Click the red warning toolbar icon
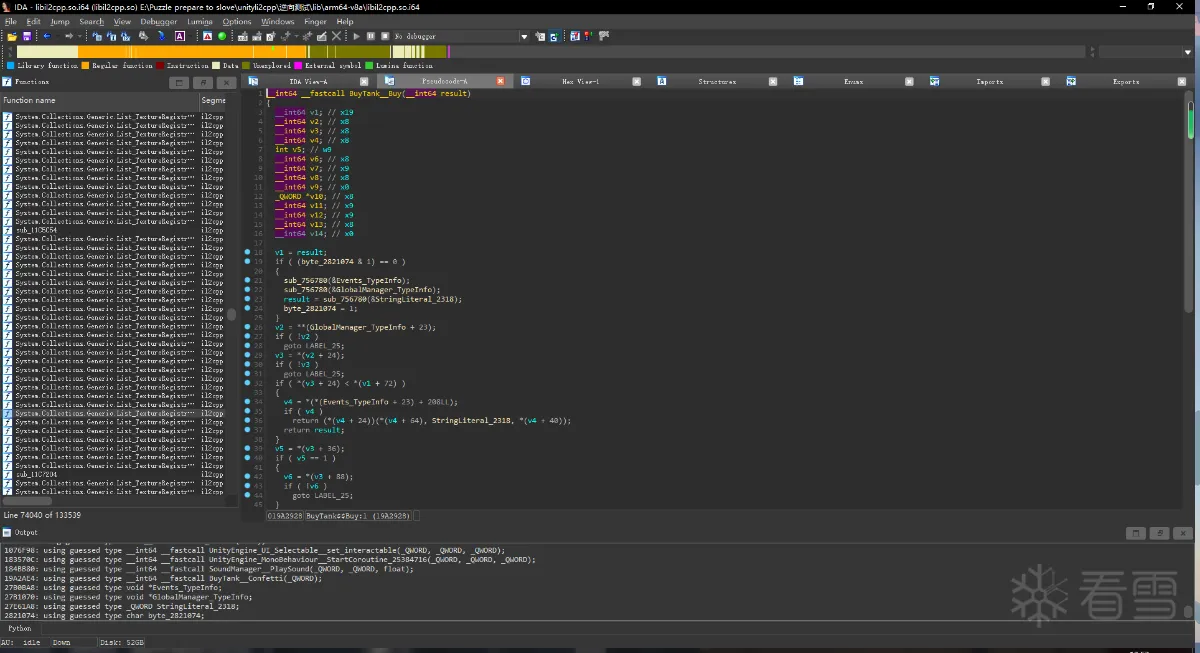Viewport: 1200px width, 653px height. coord(208,36)
